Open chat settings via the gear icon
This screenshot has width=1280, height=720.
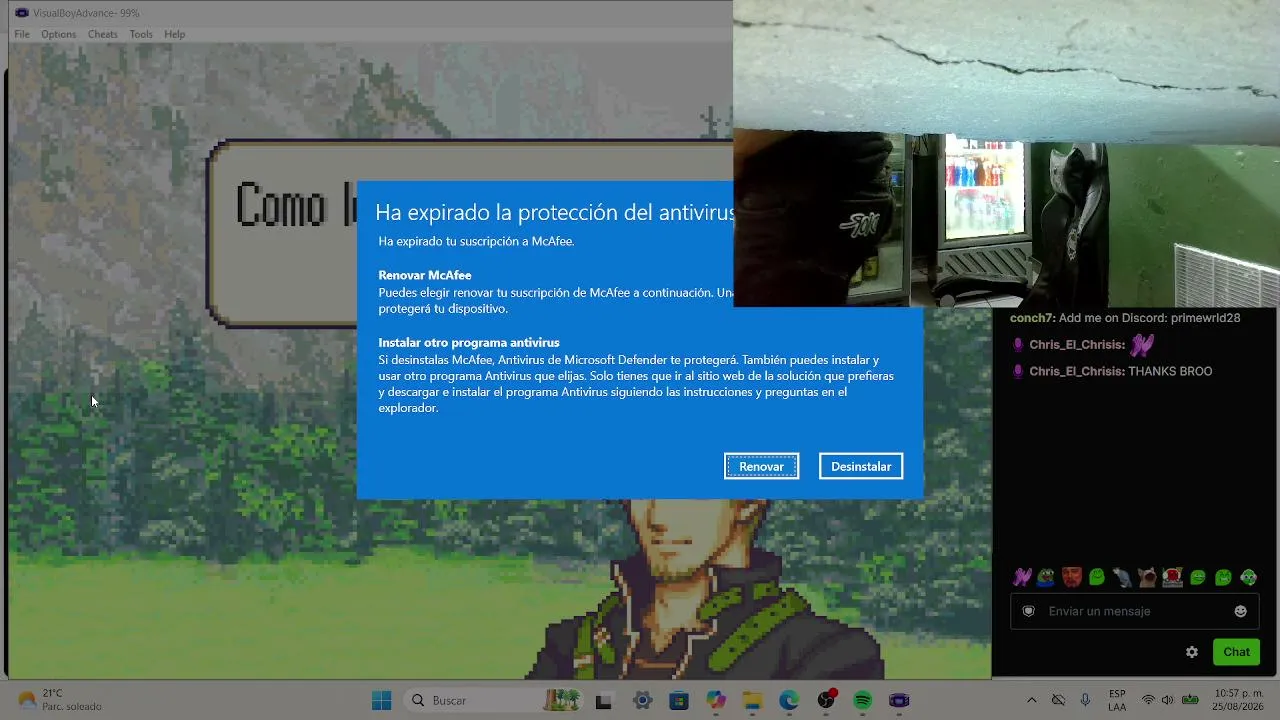1192,652
